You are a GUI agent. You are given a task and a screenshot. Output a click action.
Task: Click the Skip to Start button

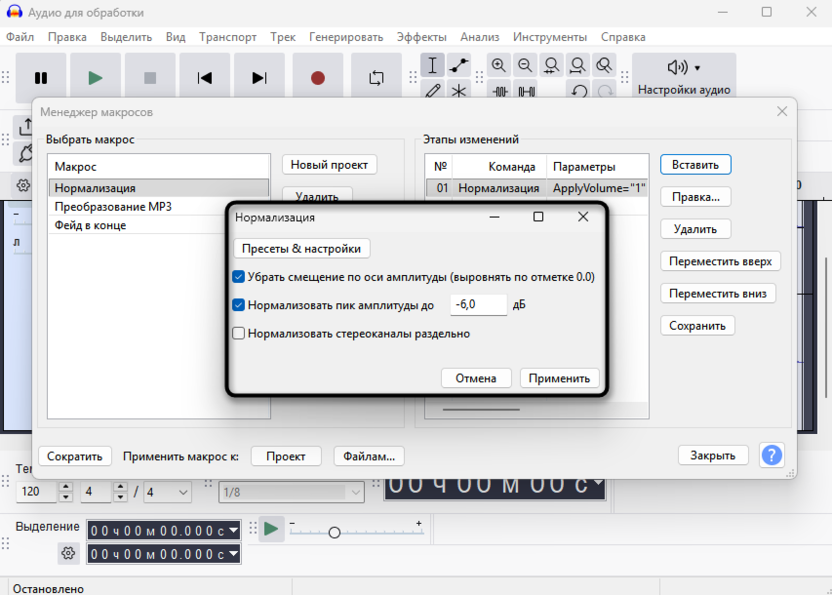(204, 78)
